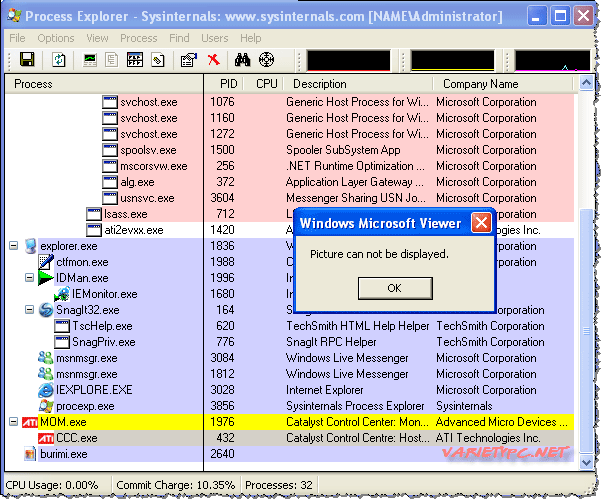The height and width of the screenshot is (499, 601).
Task: Click the scrollbar down arrow
Action: click(x=586, y=462)
